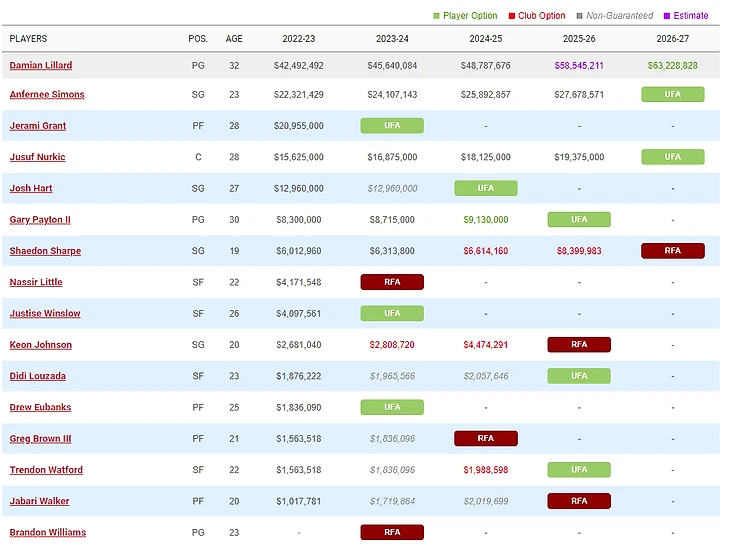Click the green Player Option legend square
This screenshot has height=547, width=730.
coord(436,16)
